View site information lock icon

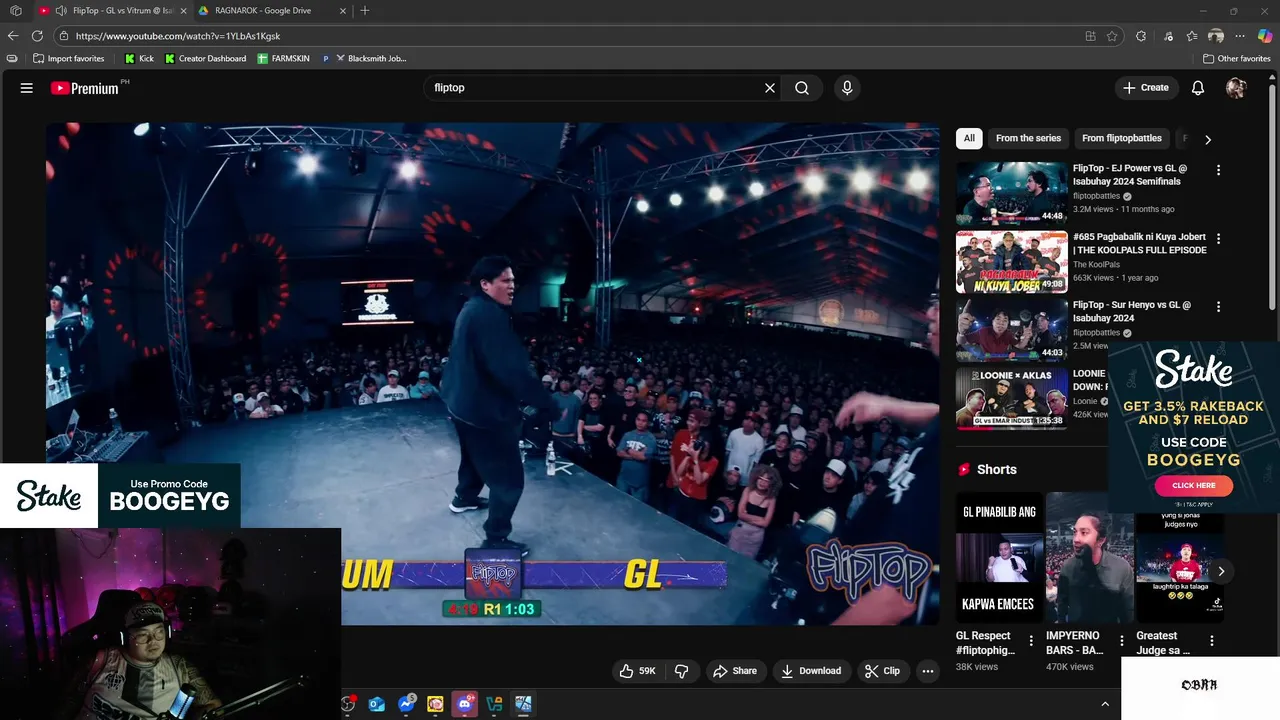coord(64,36)
